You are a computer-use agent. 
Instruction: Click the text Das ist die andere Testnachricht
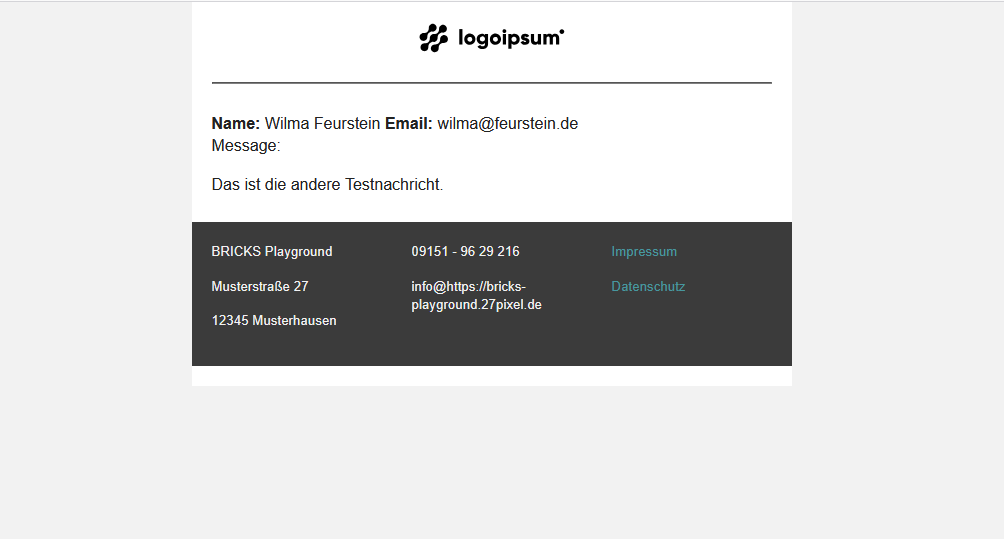point(327,185)
